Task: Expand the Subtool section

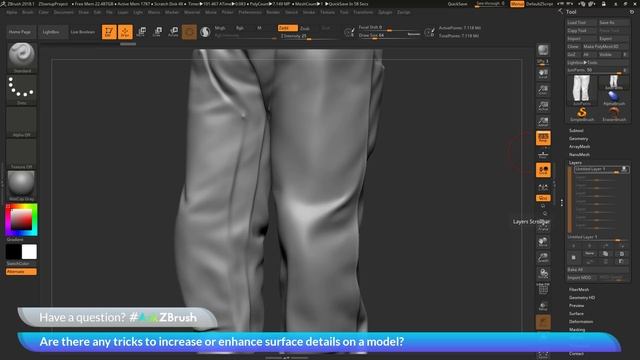Action: [576, 131]
